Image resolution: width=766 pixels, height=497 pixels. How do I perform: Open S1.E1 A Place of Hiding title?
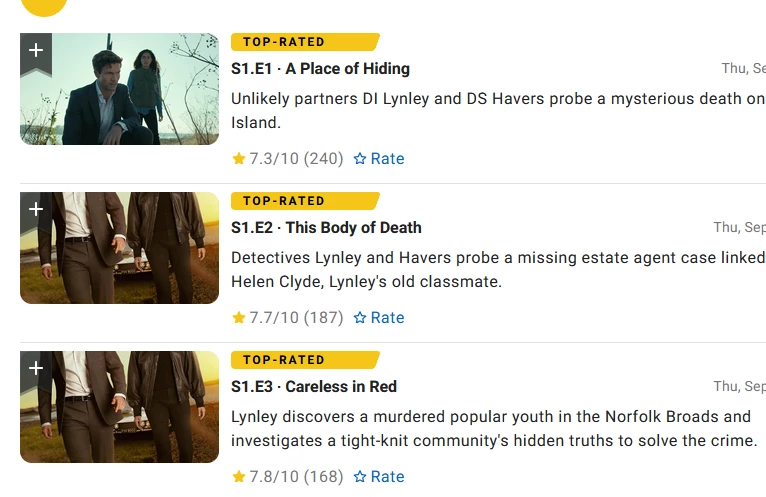click(x=320, y=68)
